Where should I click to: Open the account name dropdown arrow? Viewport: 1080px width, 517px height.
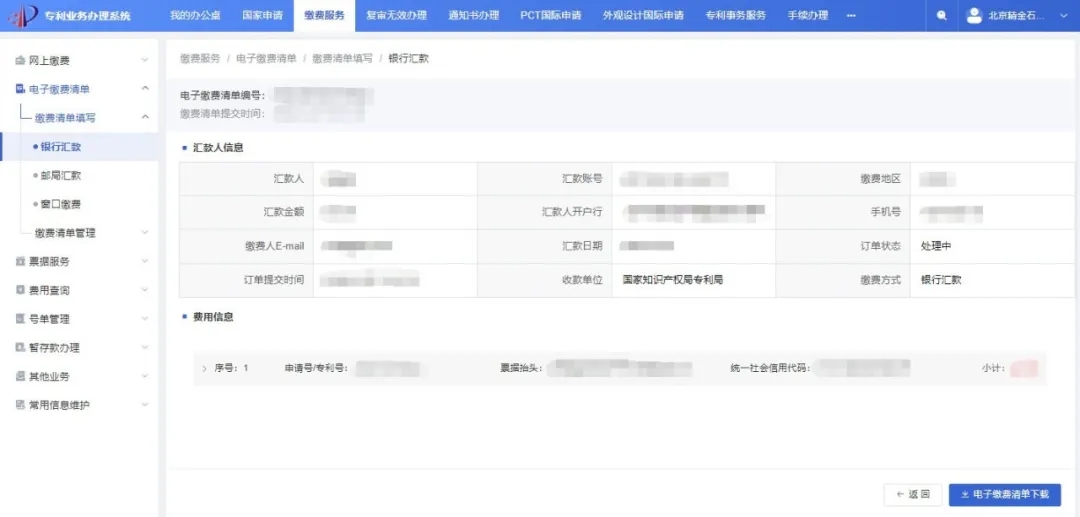point(1061,17)
